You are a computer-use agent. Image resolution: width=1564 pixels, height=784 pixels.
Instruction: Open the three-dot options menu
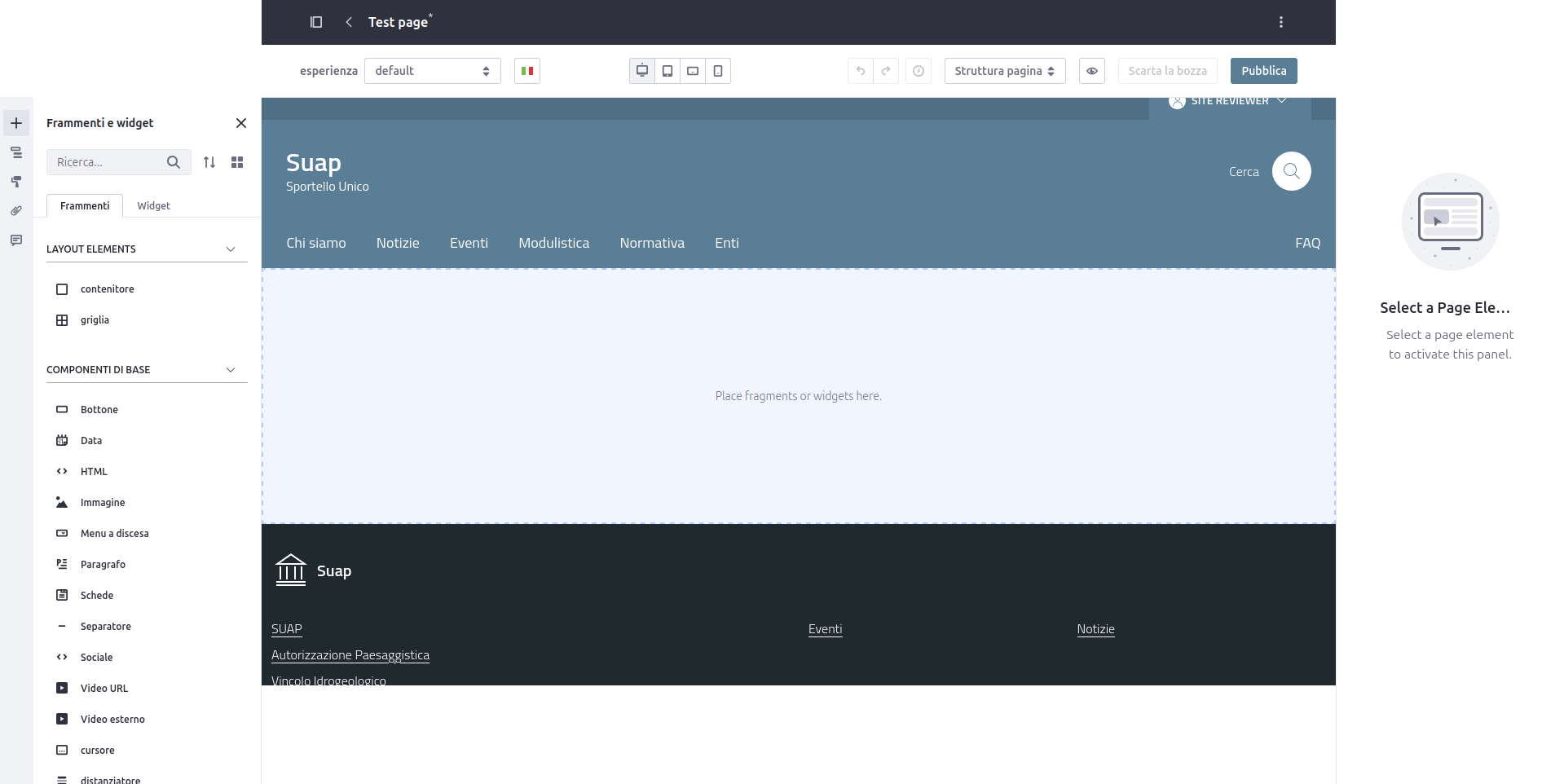click(x=1281, y=22)
